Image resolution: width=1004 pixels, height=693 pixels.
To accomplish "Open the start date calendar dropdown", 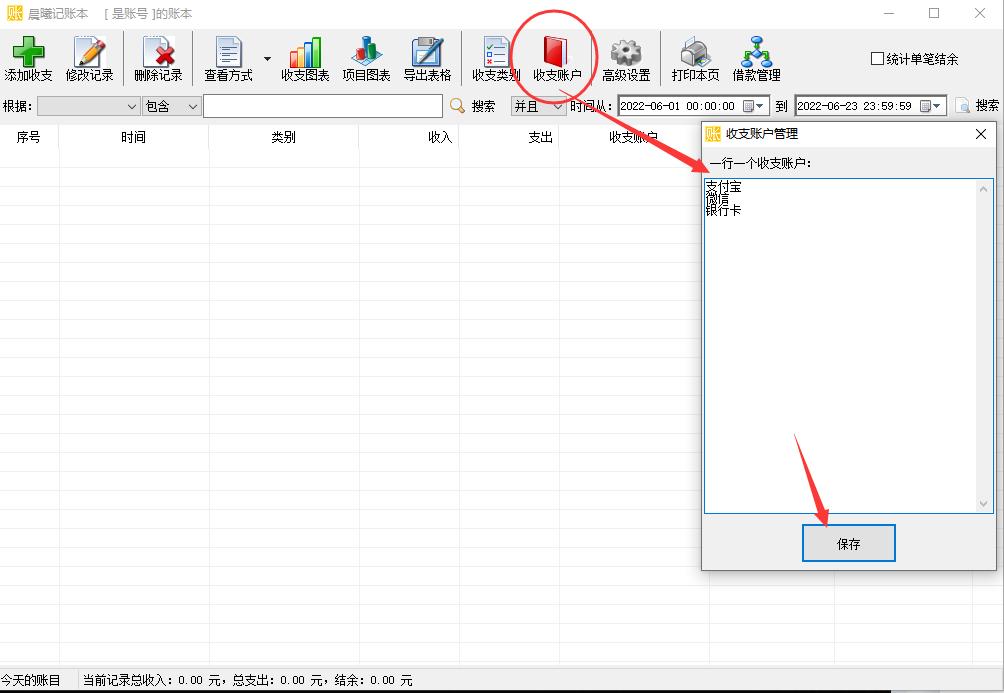I will tap(754, 106).
